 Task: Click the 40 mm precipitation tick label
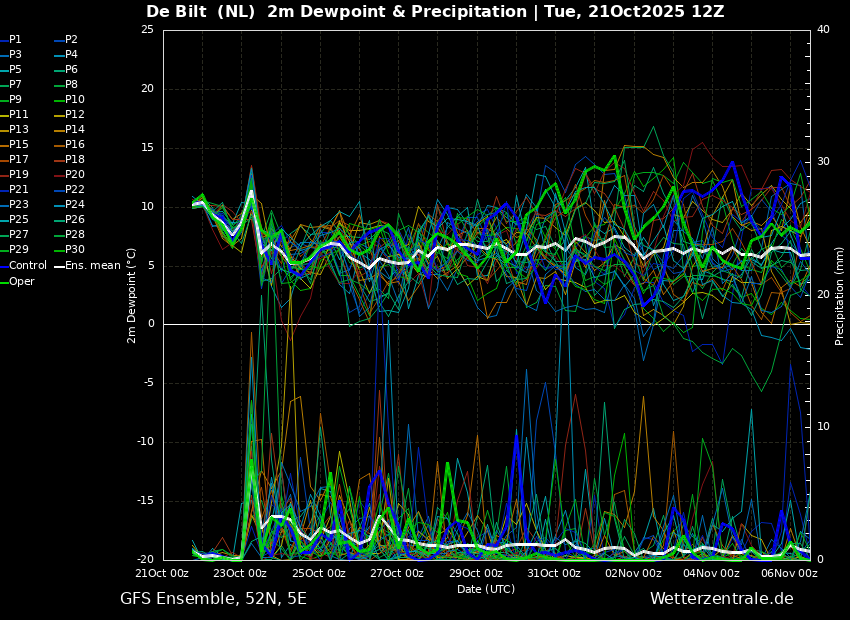pos(823,30)
